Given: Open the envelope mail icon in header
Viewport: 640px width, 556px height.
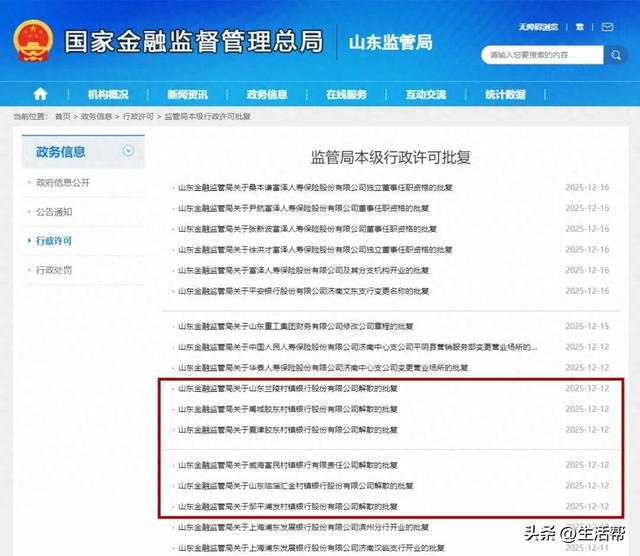Looking at the screenshot, I should click(607, 27).
